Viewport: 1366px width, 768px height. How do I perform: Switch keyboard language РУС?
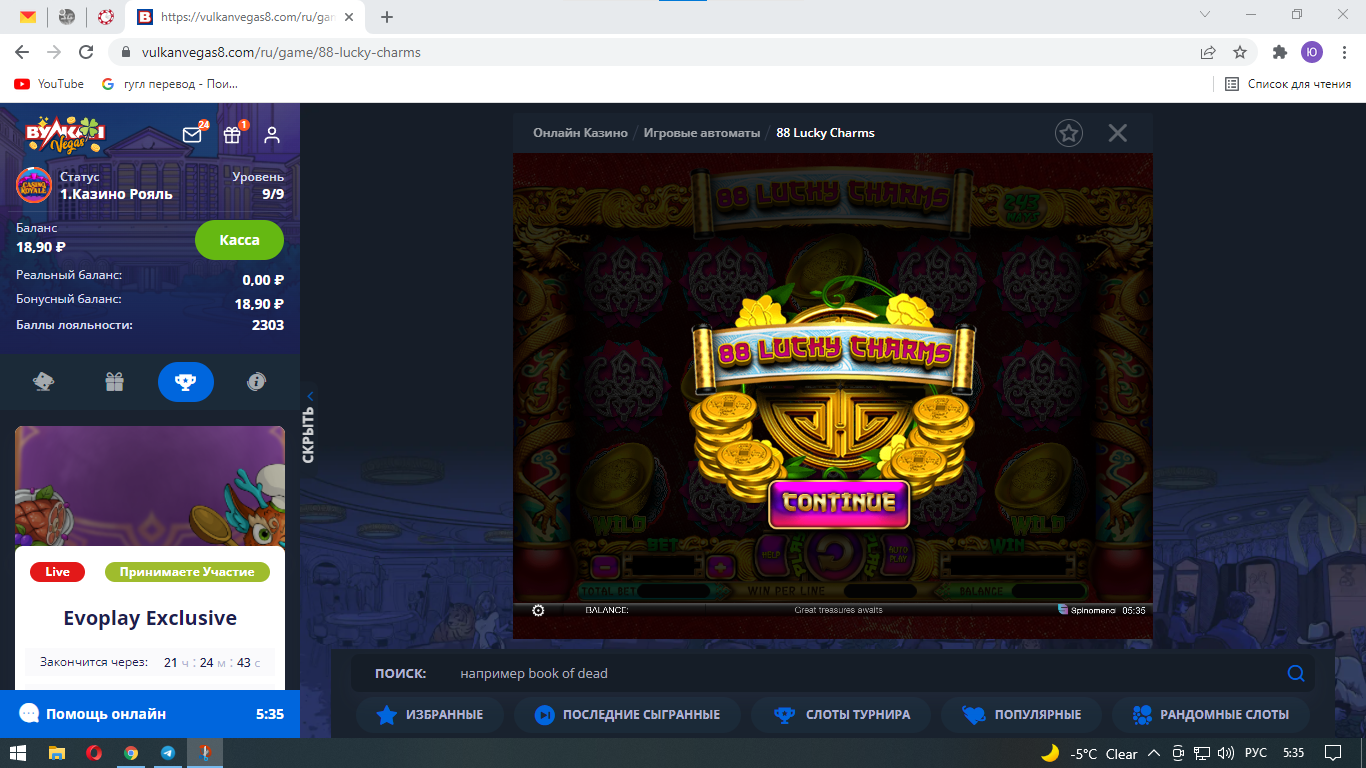(x=1256, y=753)
